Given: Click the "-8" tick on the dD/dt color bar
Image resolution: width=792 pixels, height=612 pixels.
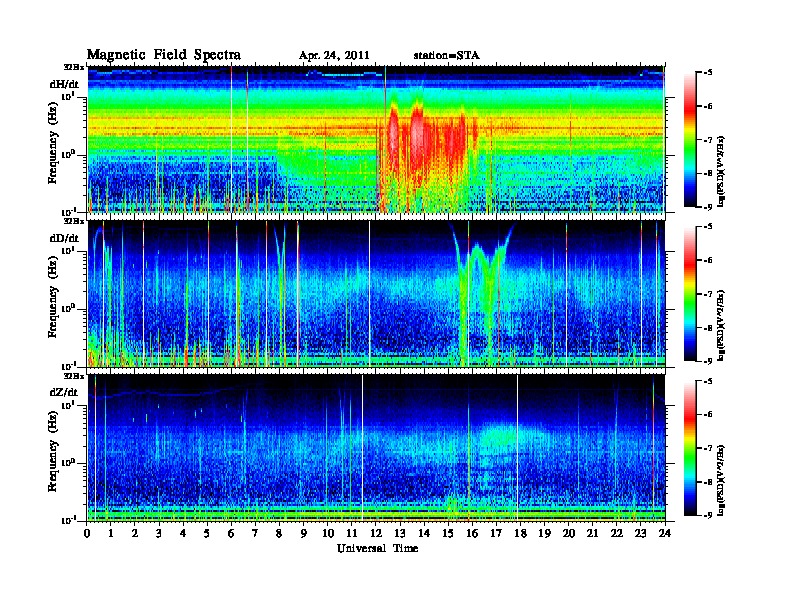Looking at the screenshot, I should pyautogui.click(x=708, y=328).
